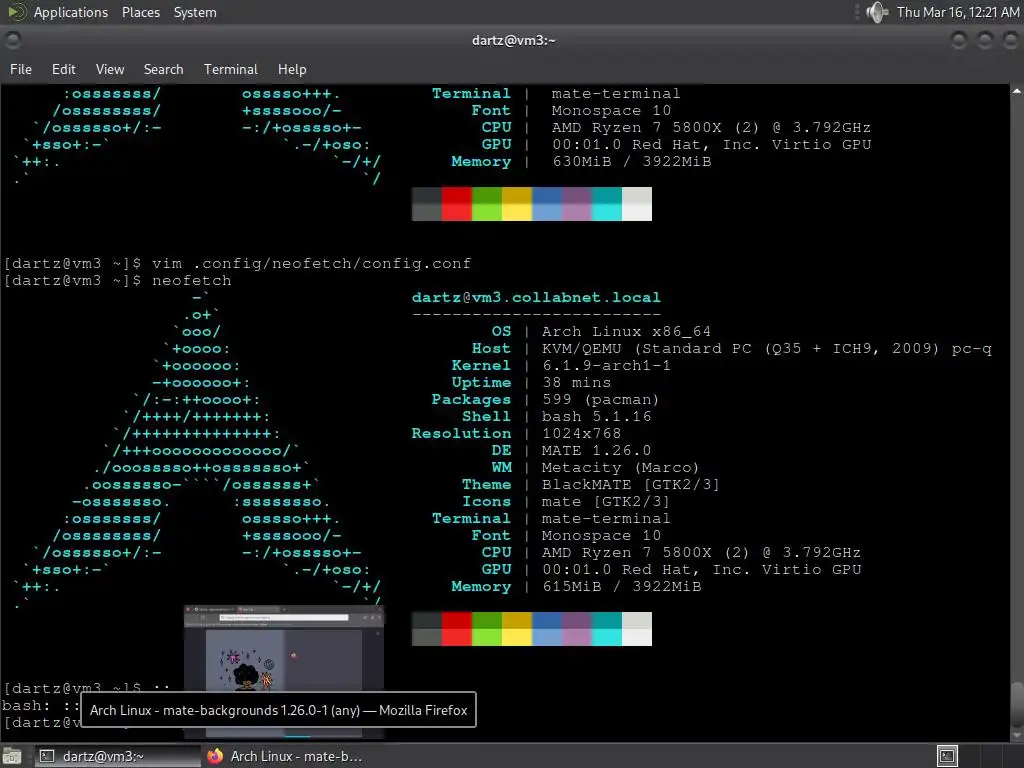The height and width of the screenshot is (768, 1024).
Task: Close the terminal window
Action: click(1010, 40)
